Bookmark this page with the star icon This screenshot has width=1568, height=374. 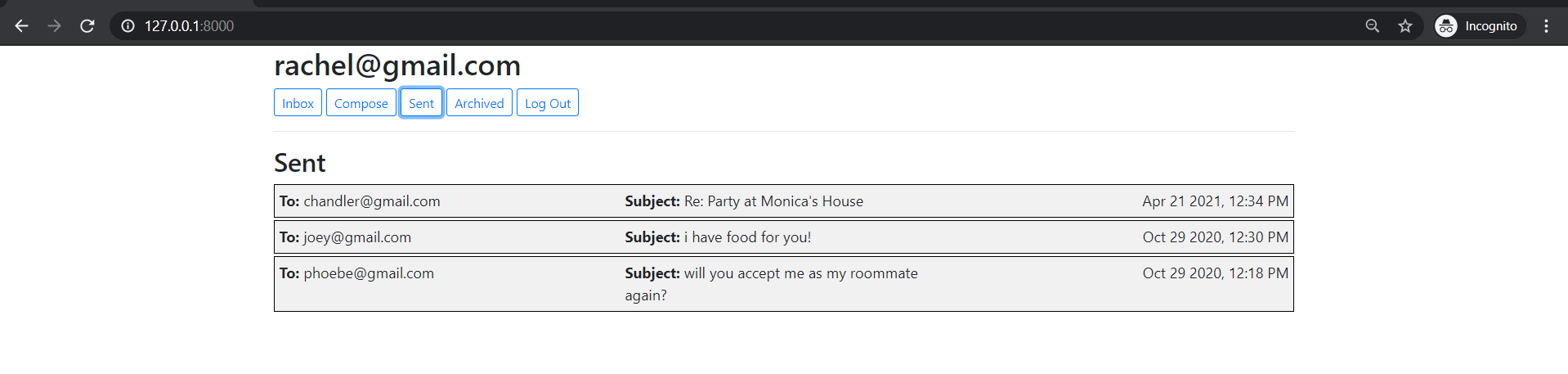coord(1405,26)
